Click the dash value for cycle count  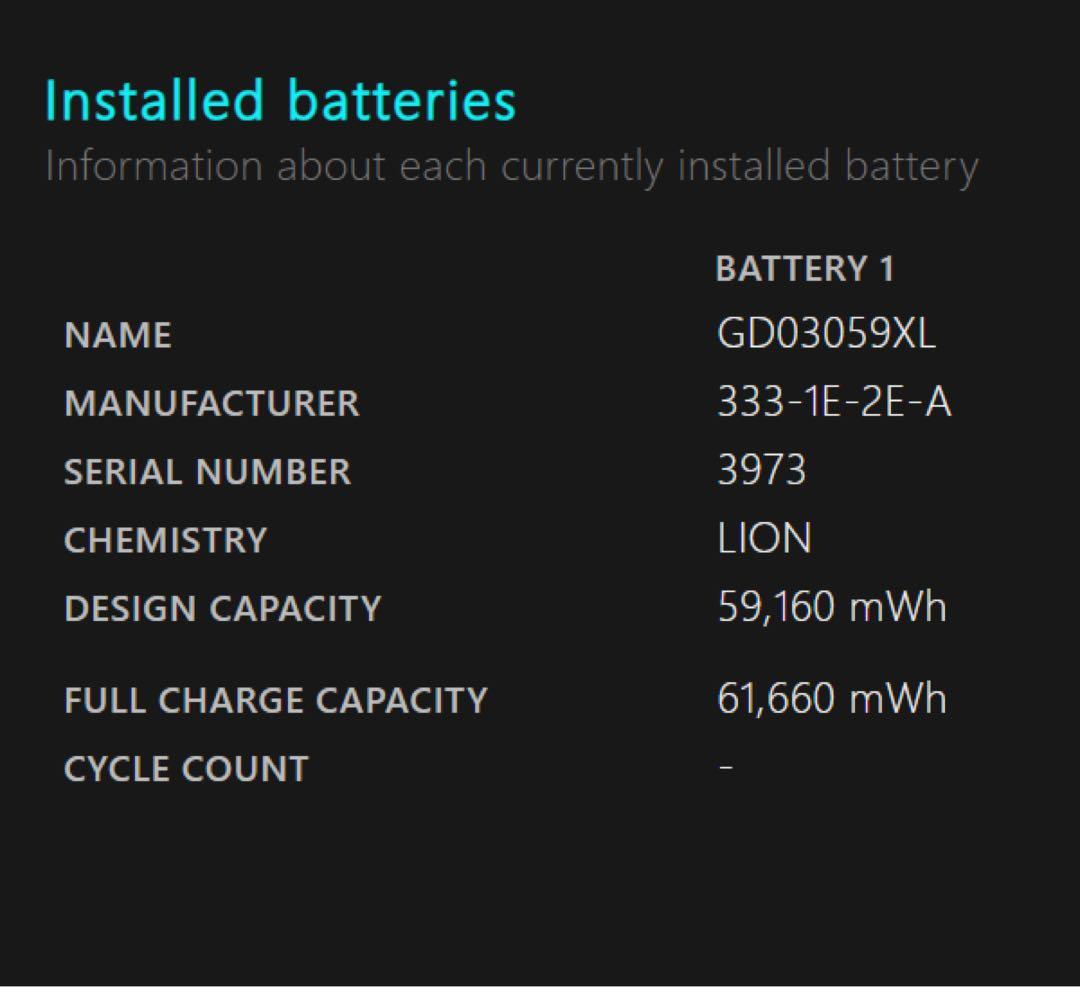coord(726,768)
